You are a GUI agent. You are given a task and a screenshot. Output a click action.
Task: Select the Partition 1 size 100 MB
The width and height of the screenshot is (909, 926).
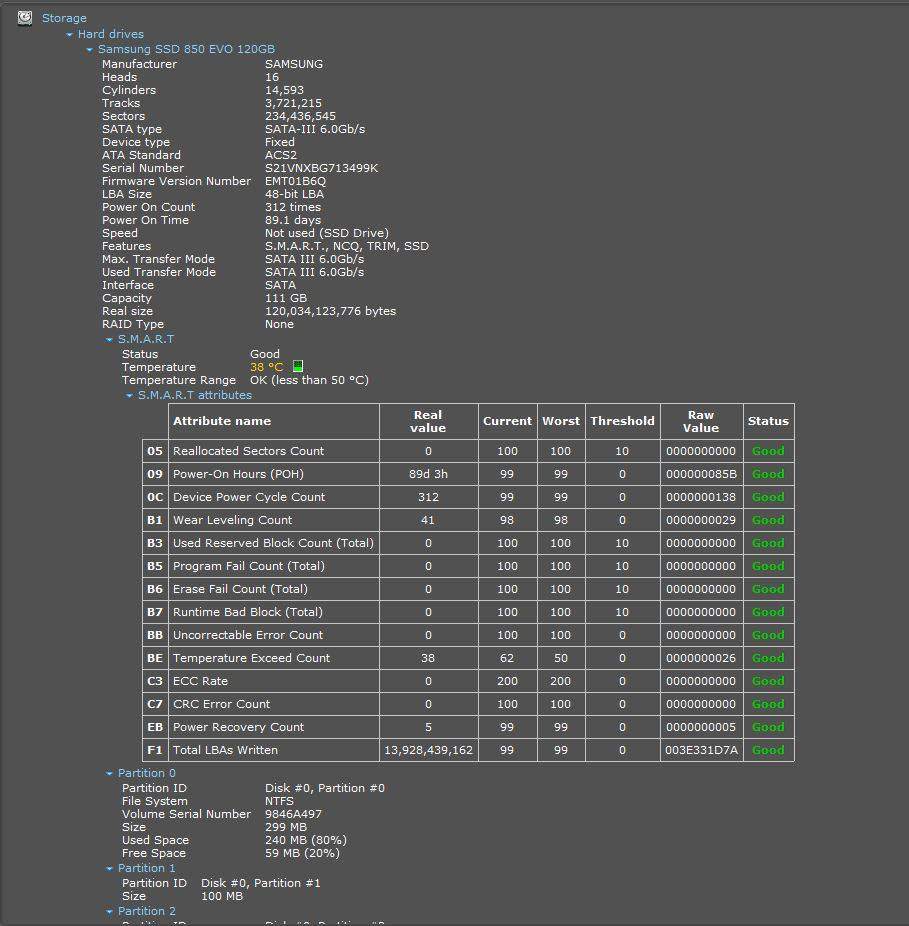click(222, 896)
